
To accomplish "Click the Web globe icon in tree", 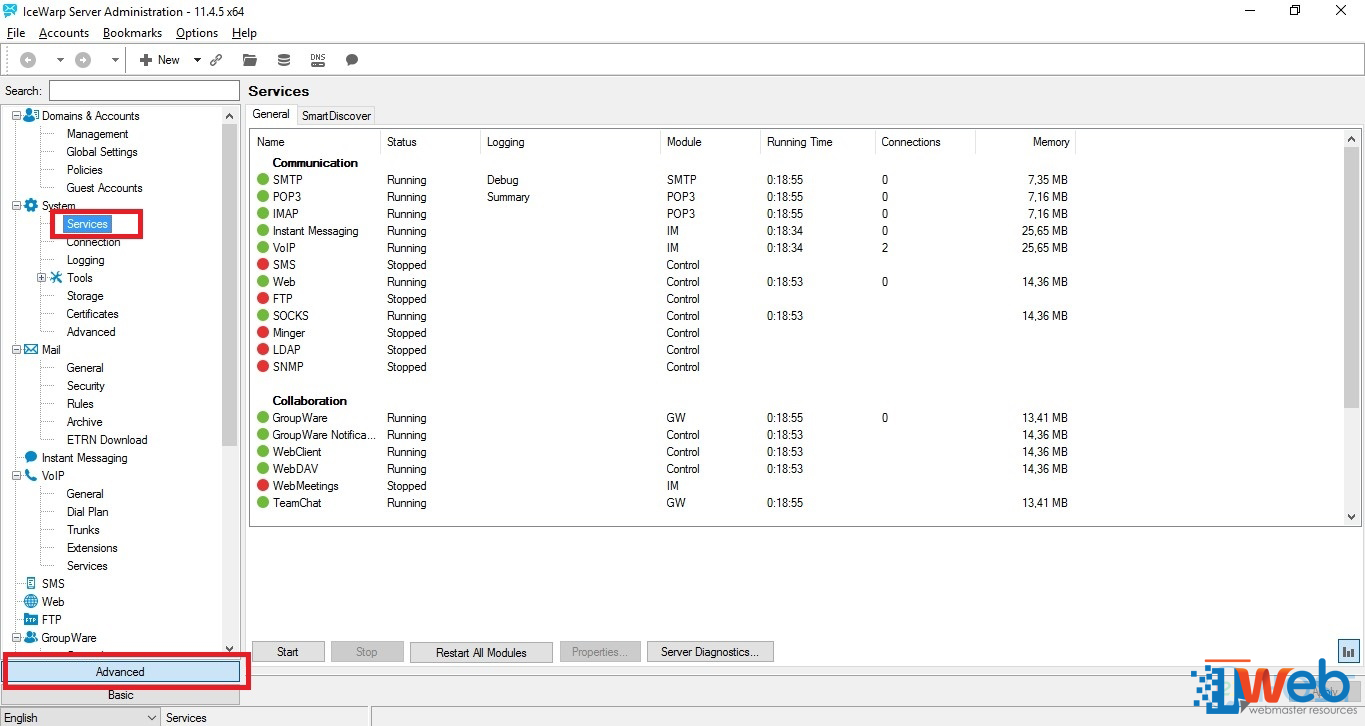I will click(x=31, y=601).
